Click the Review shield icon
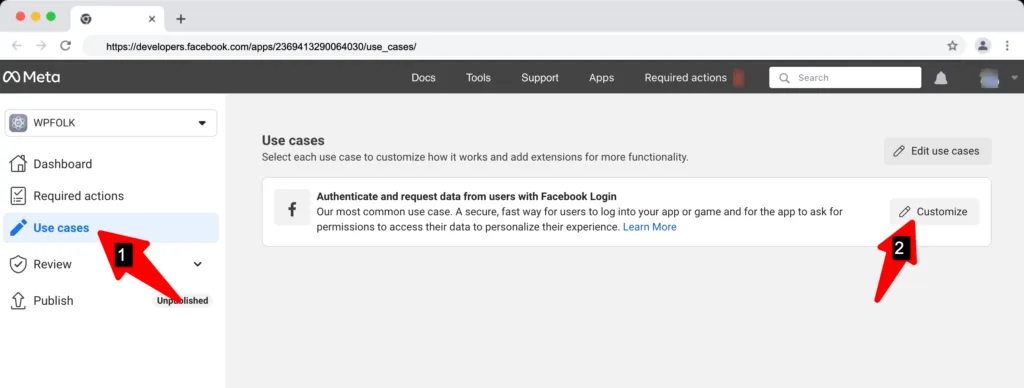This screenshot has height=388, width=1024. [18, 264]
